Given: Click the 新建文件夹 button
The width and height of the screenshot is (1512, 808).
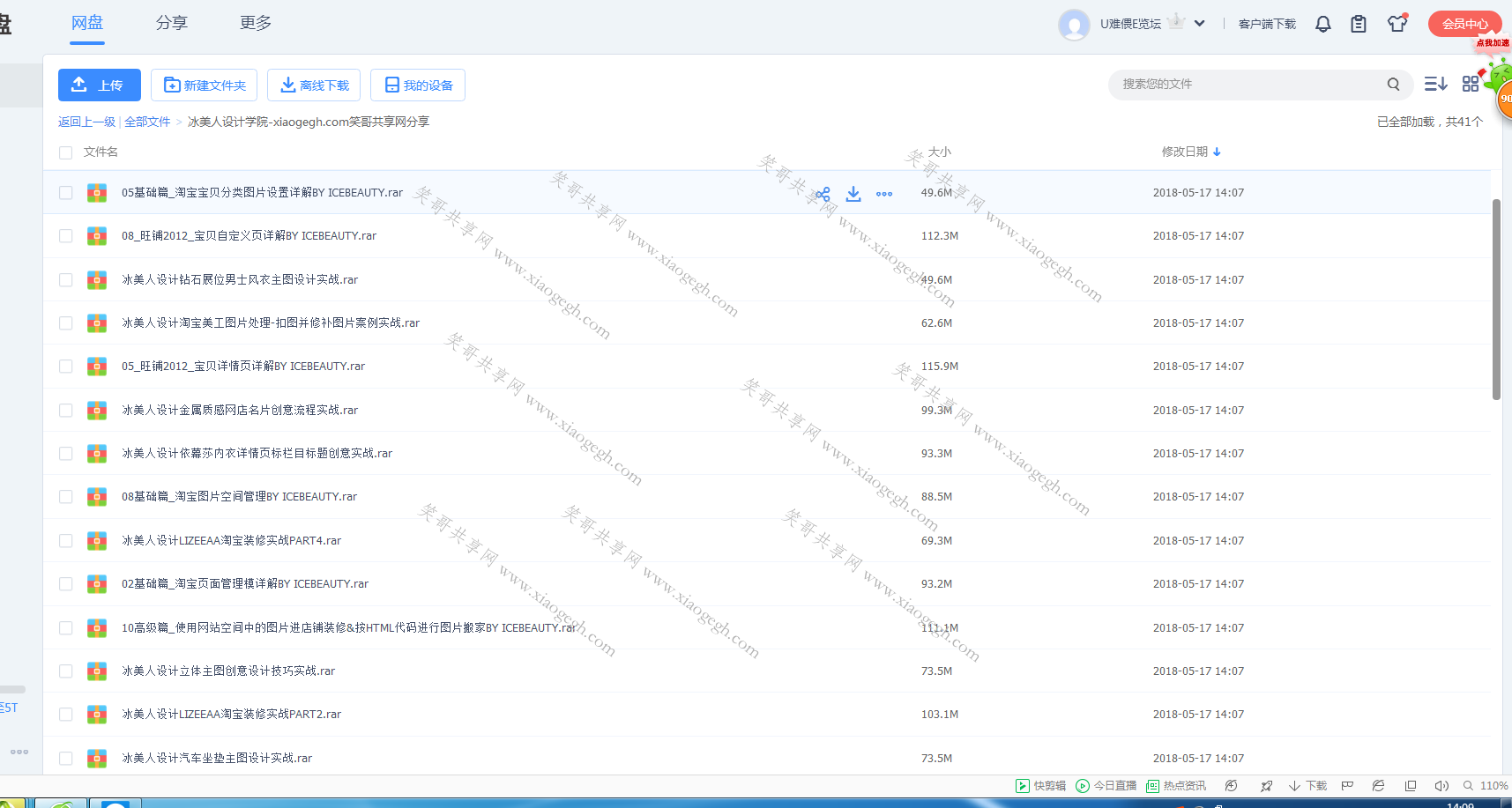Looking at the screenshot, I should coord(204,85).
